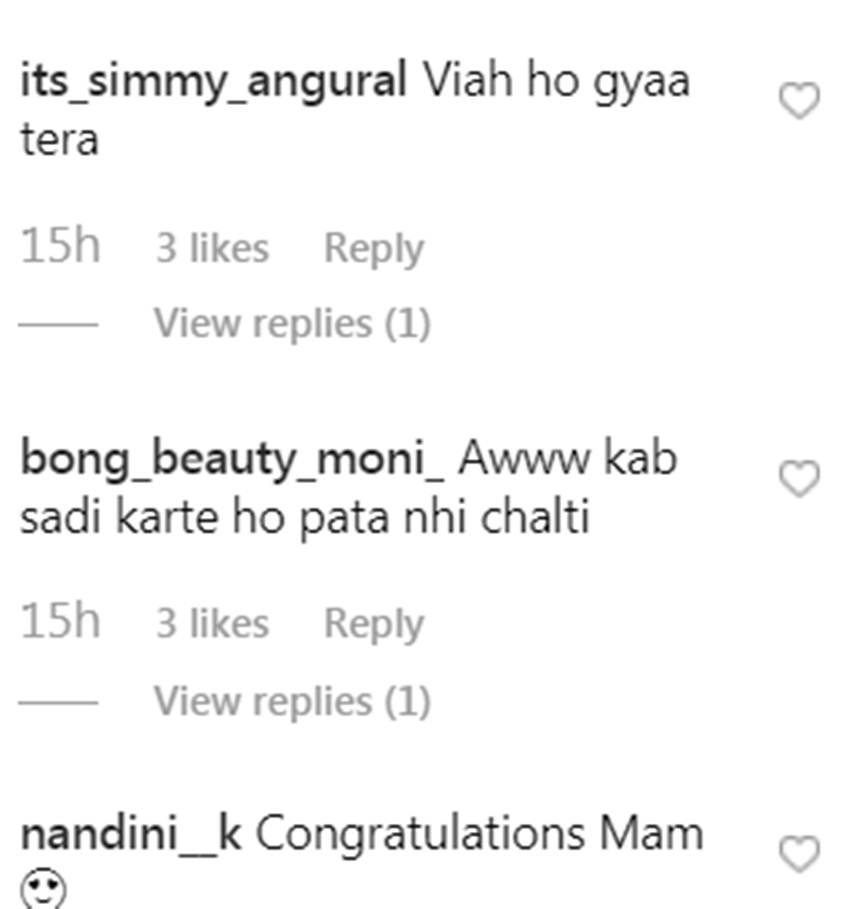
Task: Reply to bong_beauty_moni_'s comment
Action: tap(373, 624)
